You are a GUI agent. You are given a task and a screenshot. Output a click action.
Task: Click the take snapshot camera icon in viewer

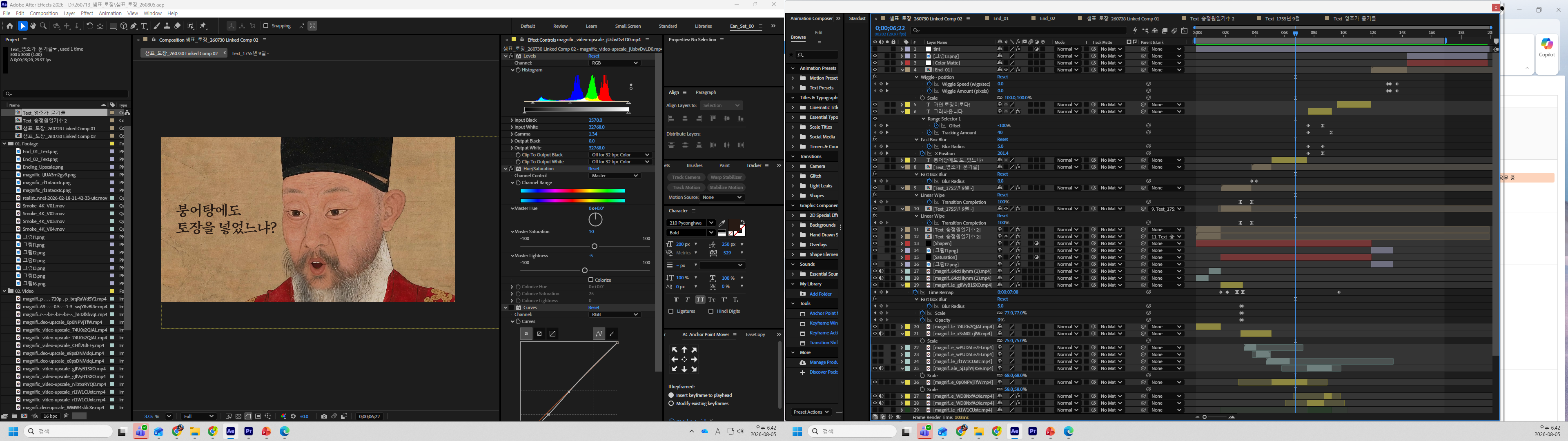pos(324,416)
